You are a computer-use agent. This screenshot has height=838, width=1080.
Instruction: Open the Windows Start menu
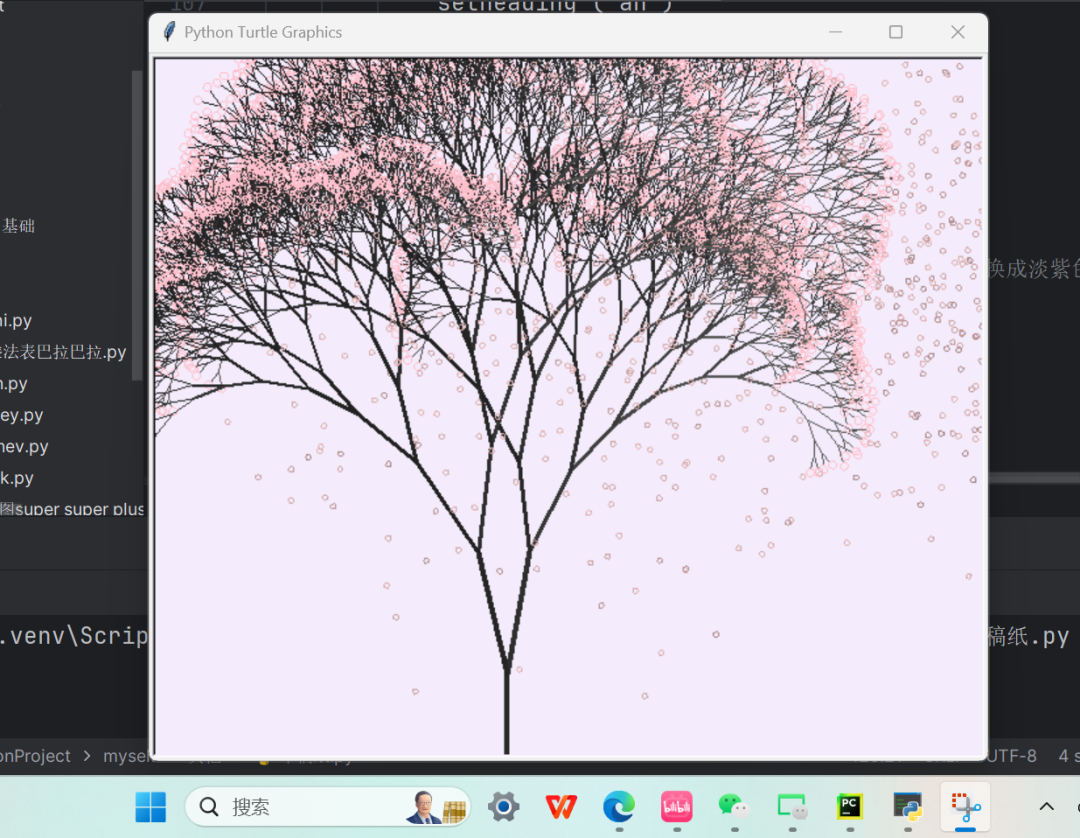click(151, 807)
